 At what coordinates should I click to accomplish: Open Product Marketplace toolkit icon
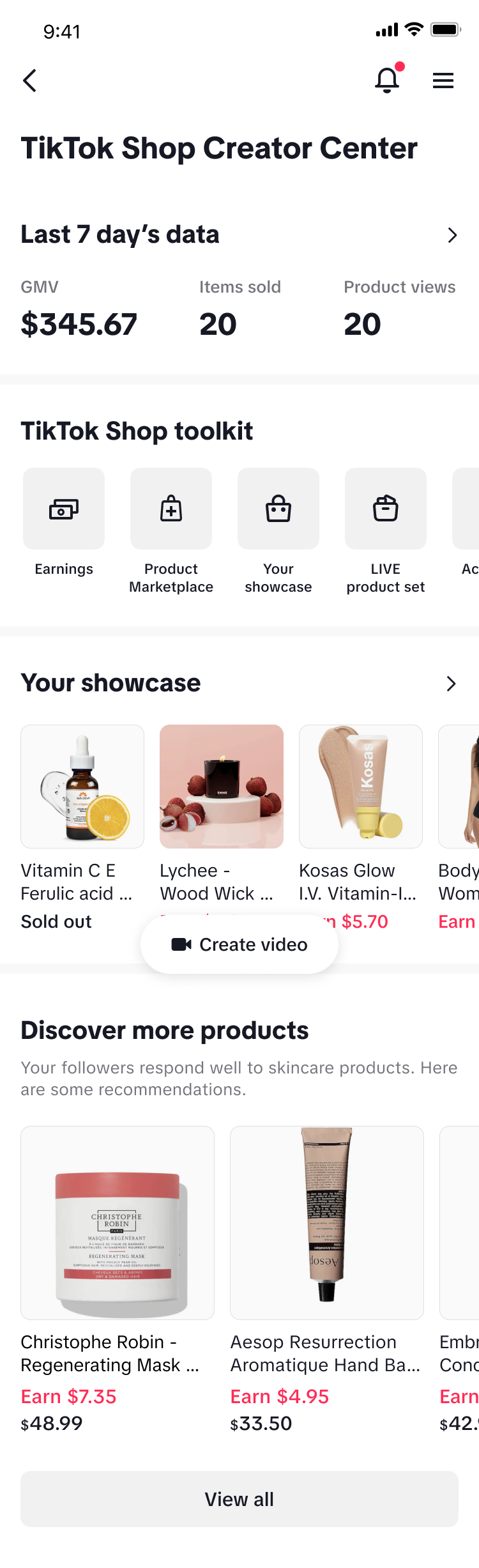click(x=171, y=509)
